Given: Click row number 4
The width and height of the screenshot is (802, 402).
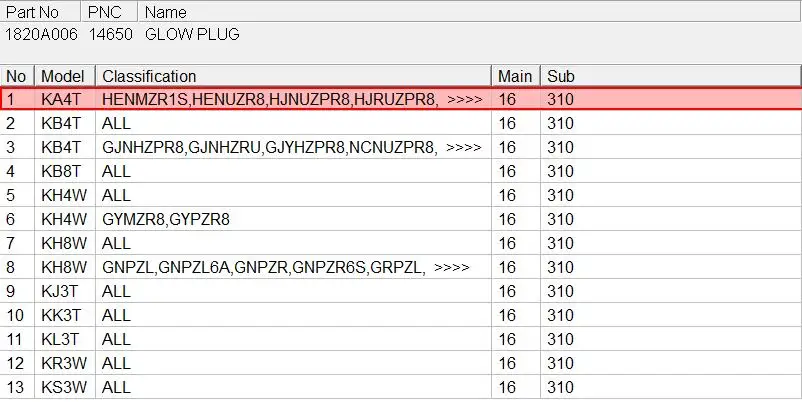Looking at the screenshot, I should click(x=11, y=171).
